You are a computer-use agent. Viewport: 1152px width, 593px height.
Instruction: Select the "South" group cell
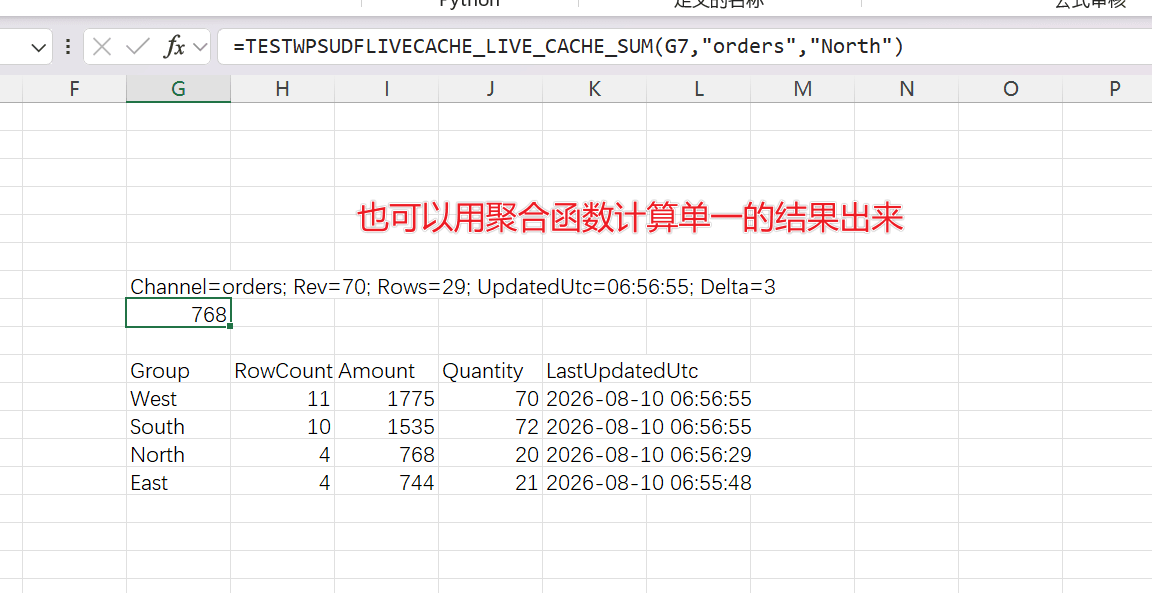(x=179, y=426)
